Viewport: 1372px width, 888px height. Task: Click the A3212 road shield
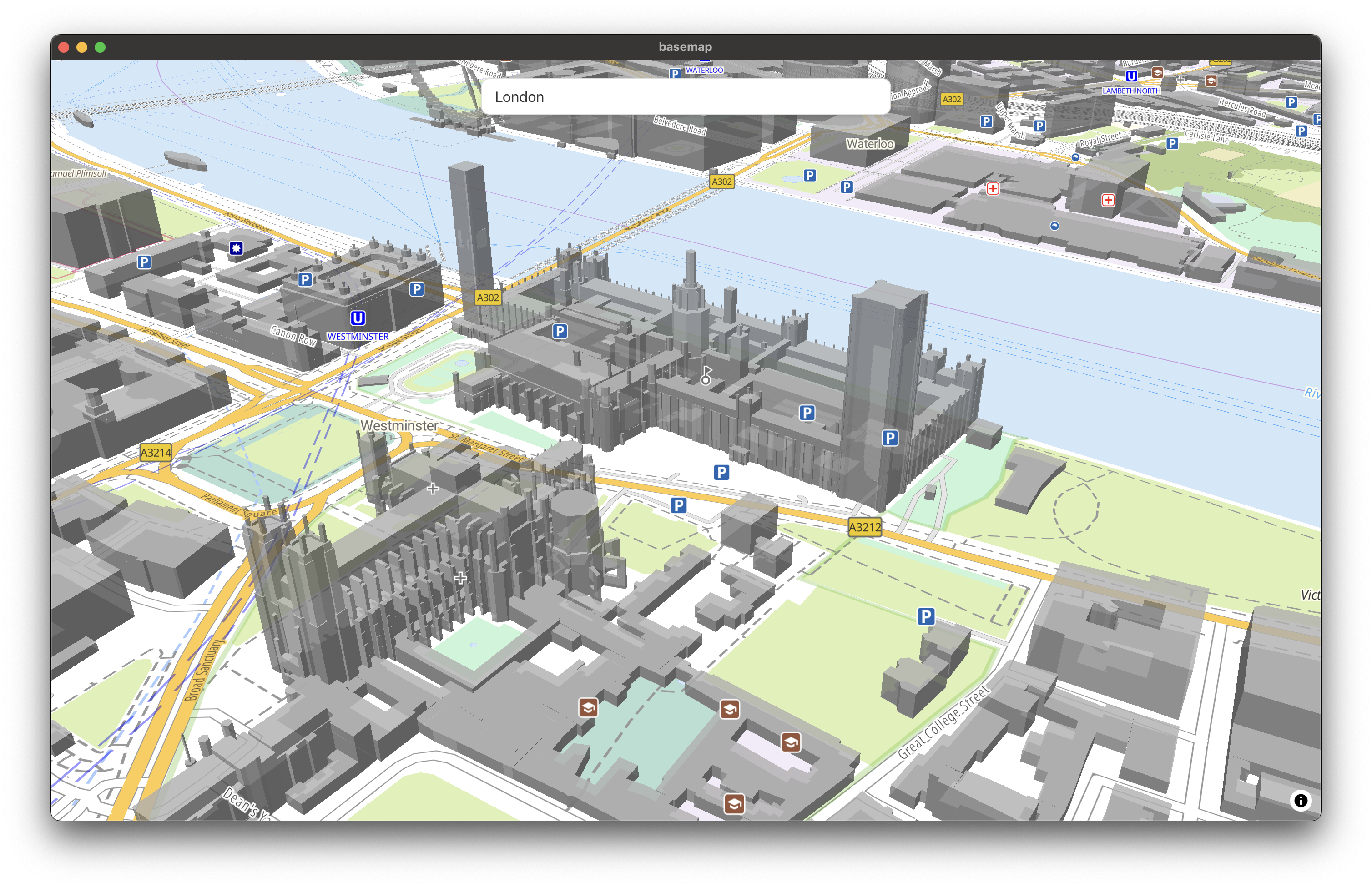point(865,527)
